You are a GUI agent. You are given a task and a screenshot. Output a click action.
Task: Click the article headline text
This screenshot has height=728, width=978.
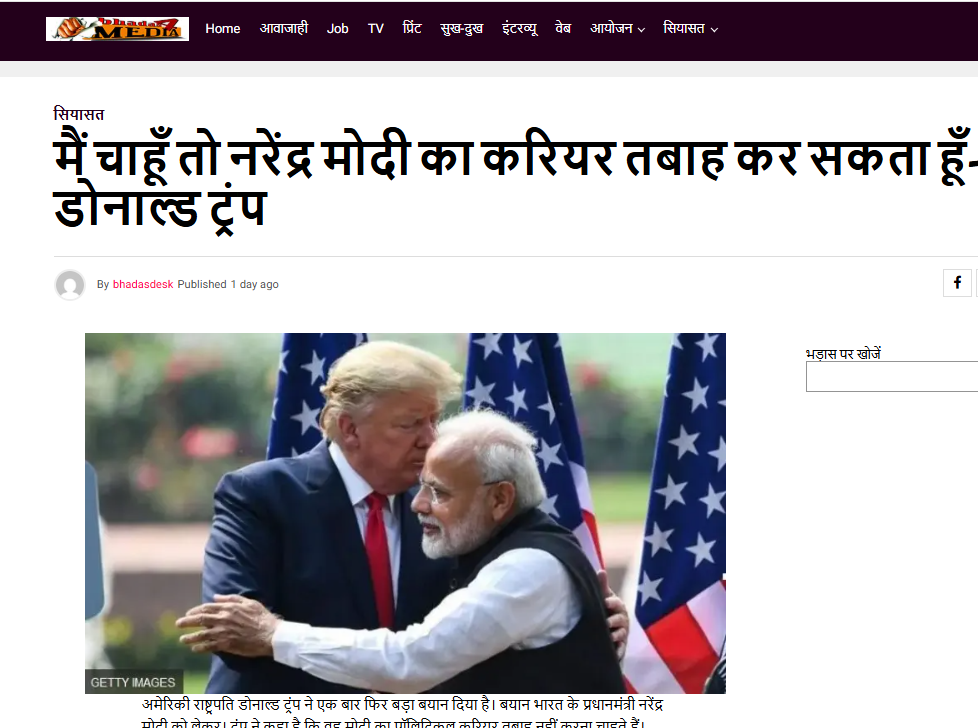pos(516,182)
